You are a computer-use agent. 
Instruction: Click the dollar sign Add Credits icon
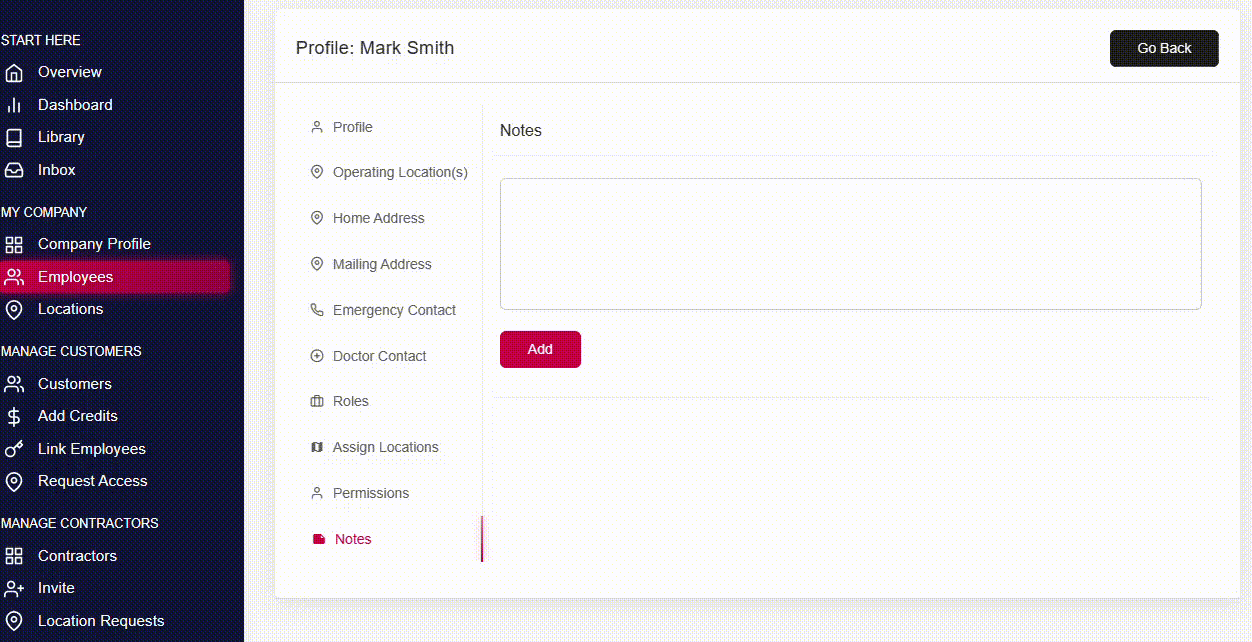click(14, 417)
